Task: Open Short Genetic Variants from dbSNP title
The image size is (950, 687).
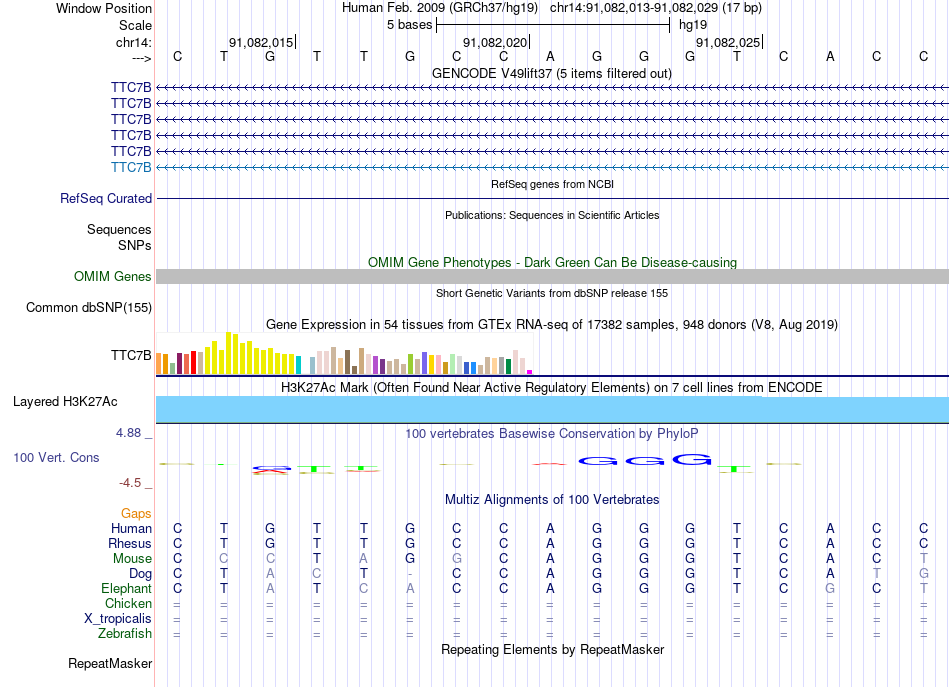Action: [552, 293]
